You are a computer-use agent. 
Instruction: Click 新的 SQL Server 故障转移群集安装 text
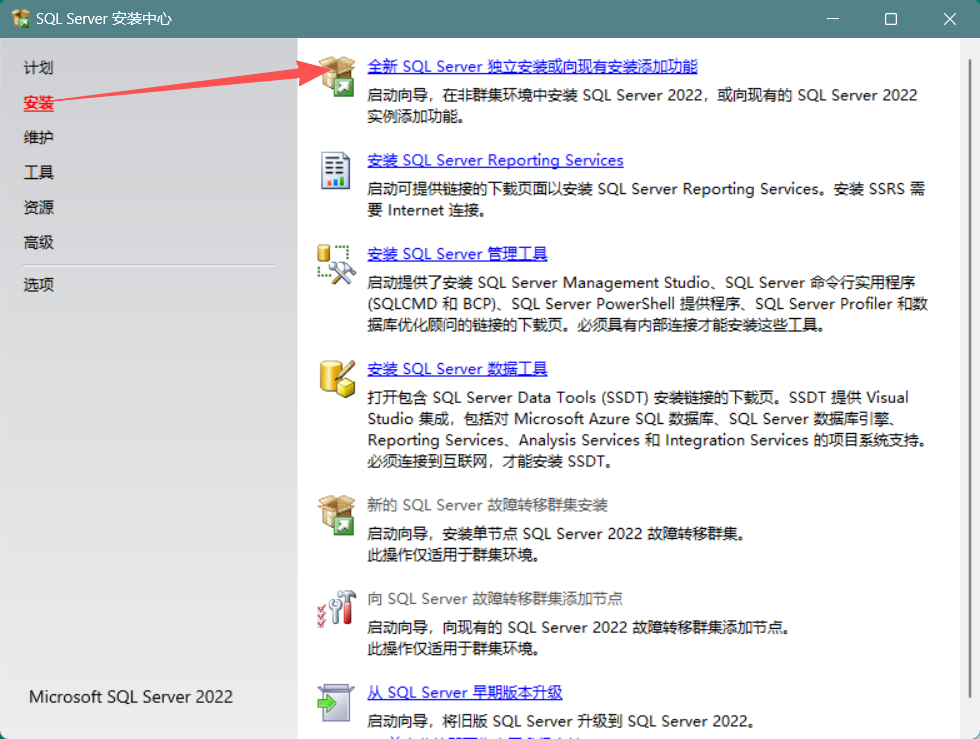488,505
